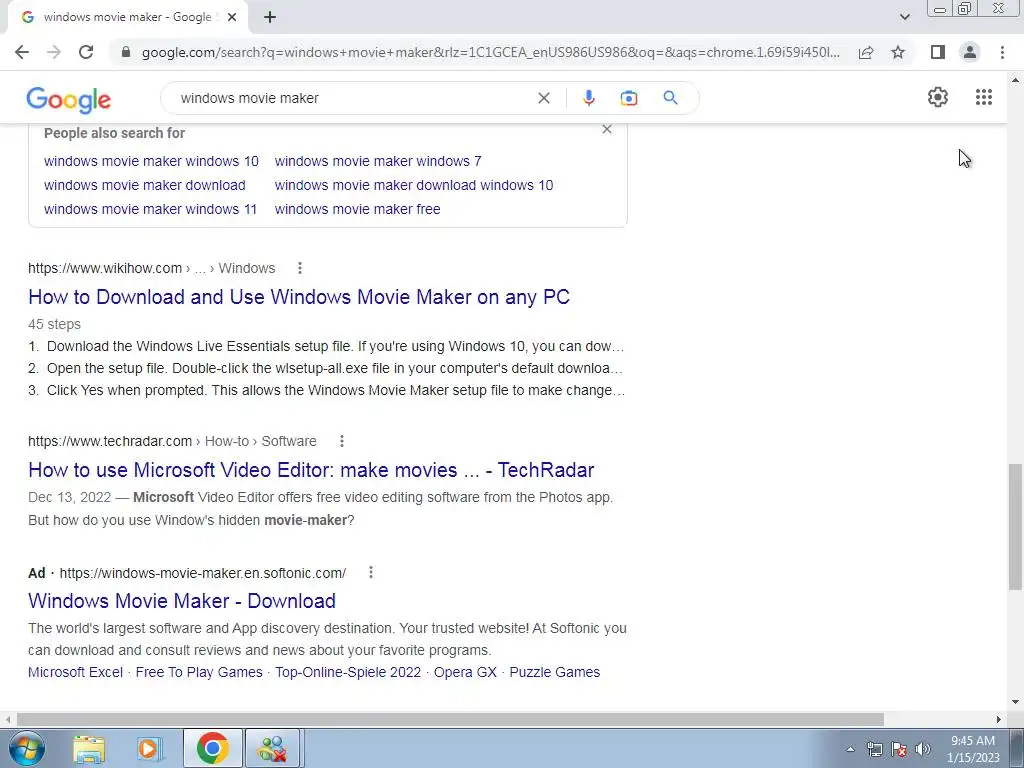Clear the search box text
This screenshot has height=768, width=1024.
[x=543, y=98]
